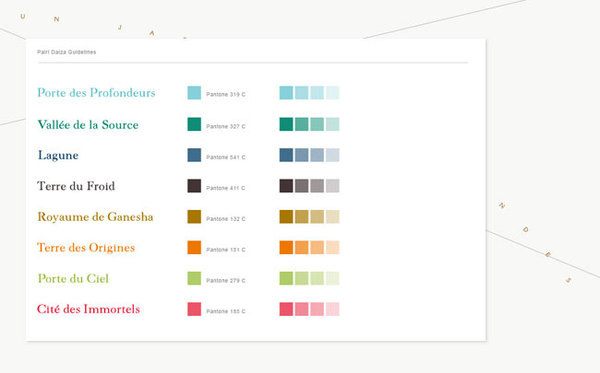600x373 pixels.
Task: Choose the medium-dark green in Porte du Ciel tint scale
Action: tap(302, 278)
